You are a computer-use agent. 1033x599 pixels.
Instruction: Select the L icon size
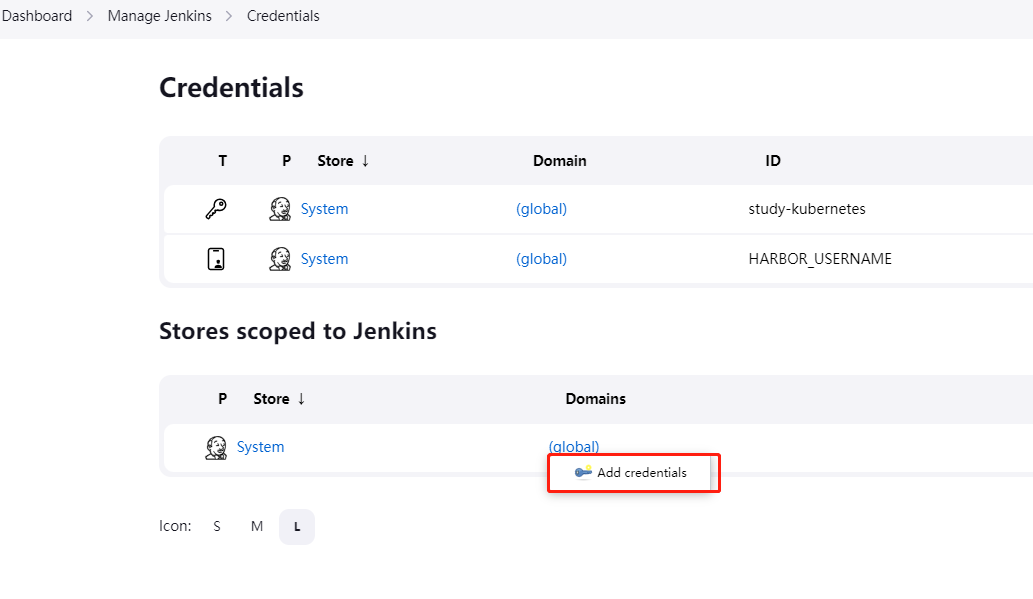pos(296,525)
